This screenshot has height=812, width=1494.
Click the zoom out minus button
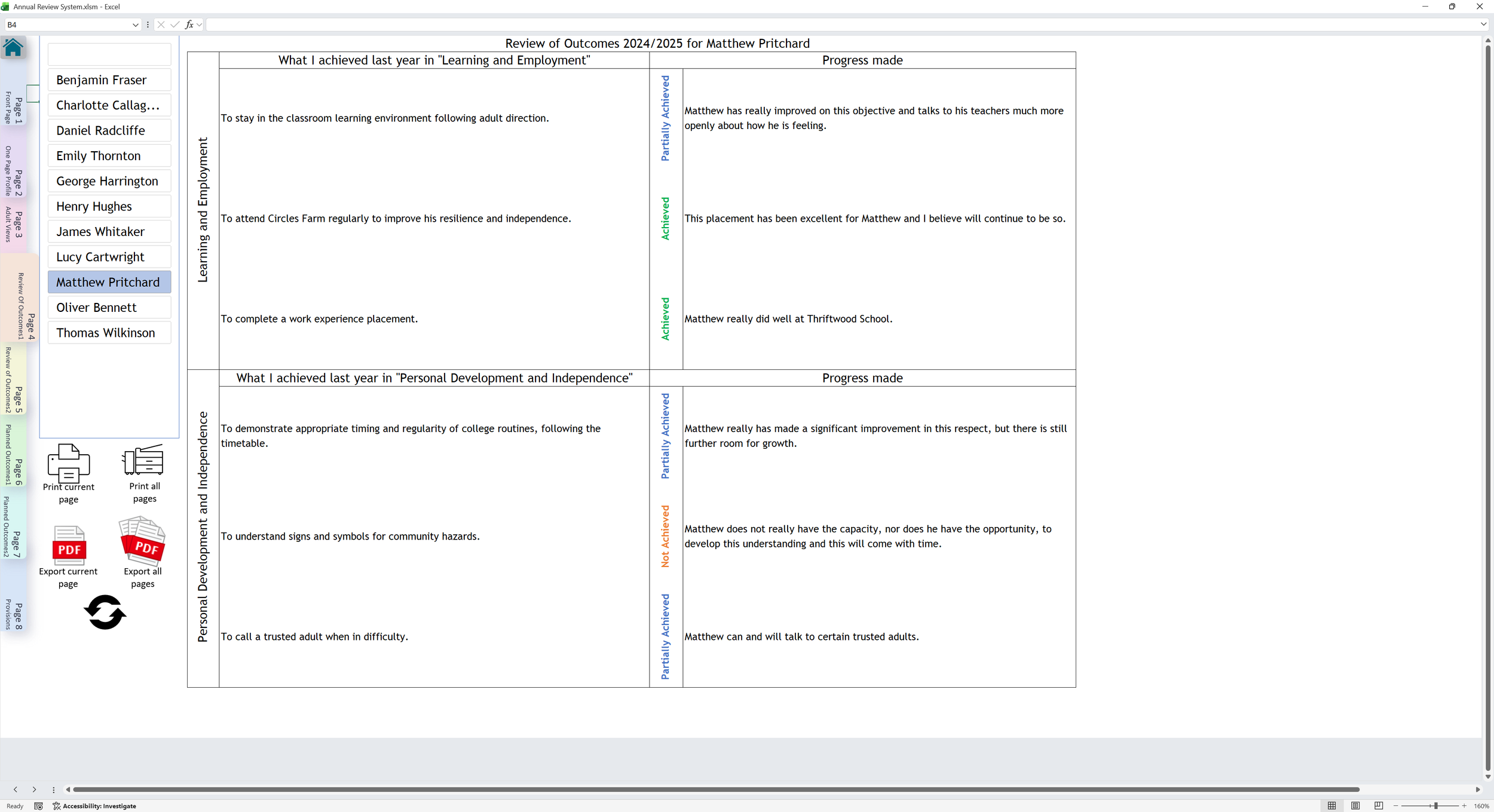(1396, 806)
